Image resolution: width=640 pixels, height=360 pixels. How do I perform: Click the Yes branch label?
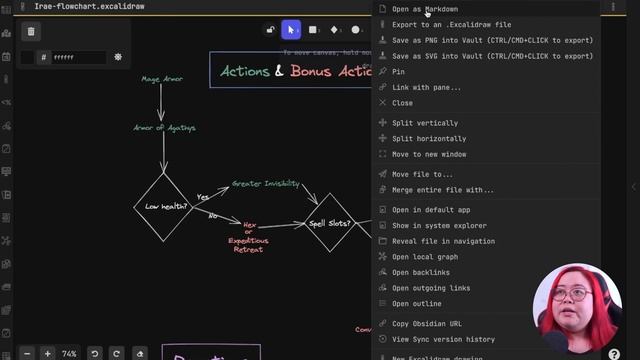pyautogui.click(x=202, y=197)
